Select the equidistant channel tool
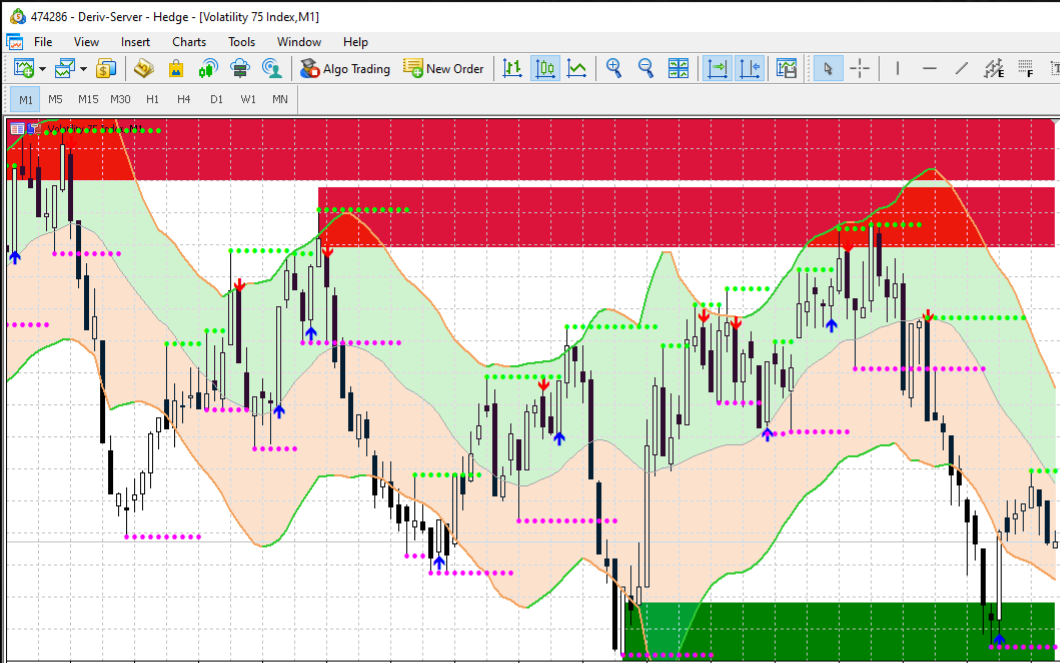The width and height of the screenshot is (1060, 663). coord(994,68)
